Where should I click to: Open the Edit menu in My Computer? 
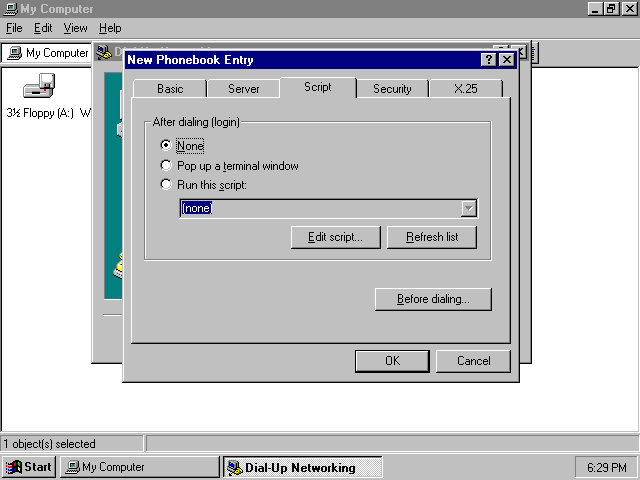[43, 28]
